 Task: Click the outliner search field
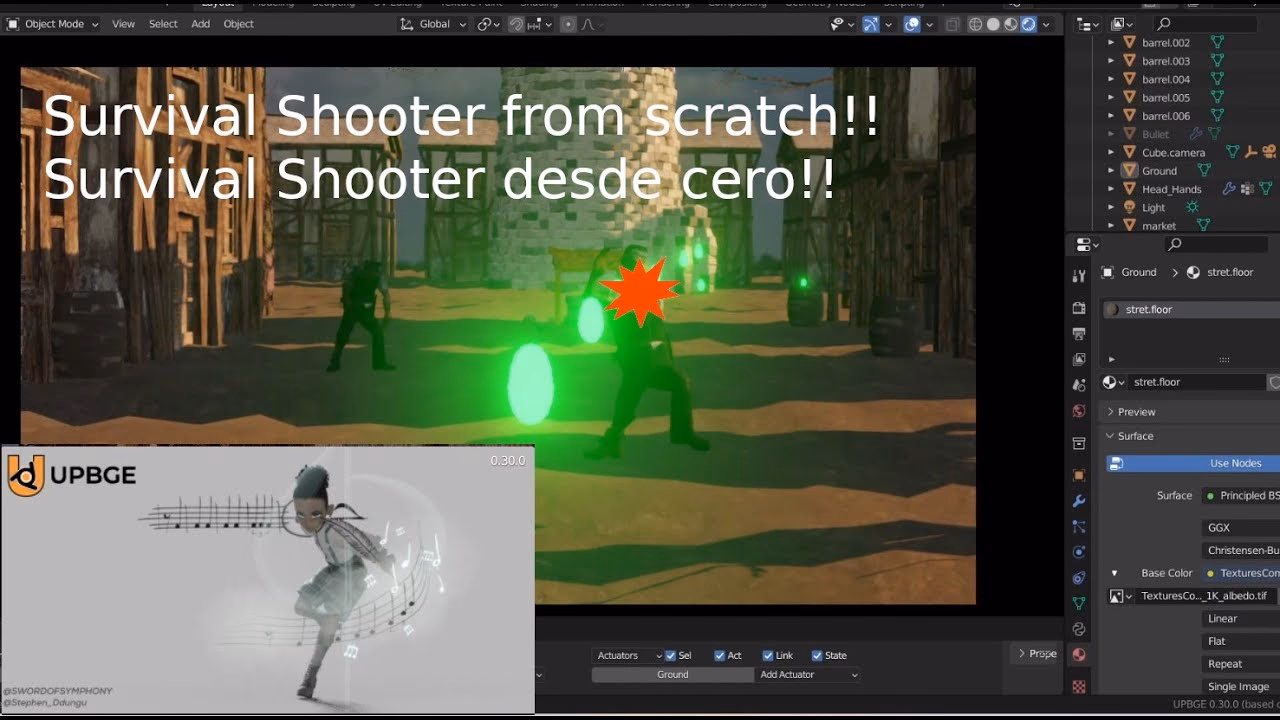[x=1205, y=24]
